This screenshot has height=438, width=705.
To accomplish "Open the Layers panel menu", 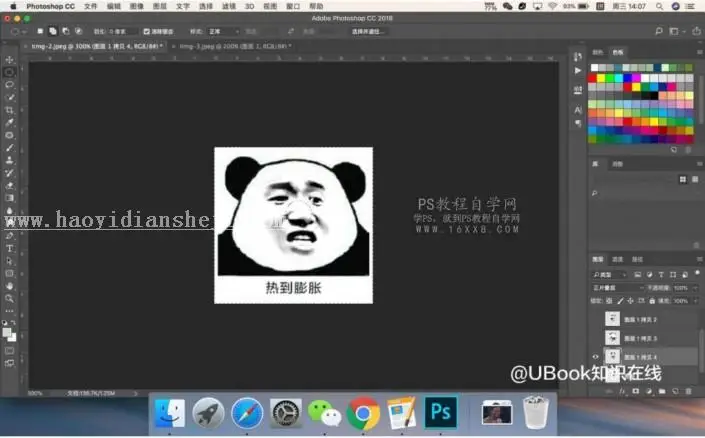I will coord(699,259).
